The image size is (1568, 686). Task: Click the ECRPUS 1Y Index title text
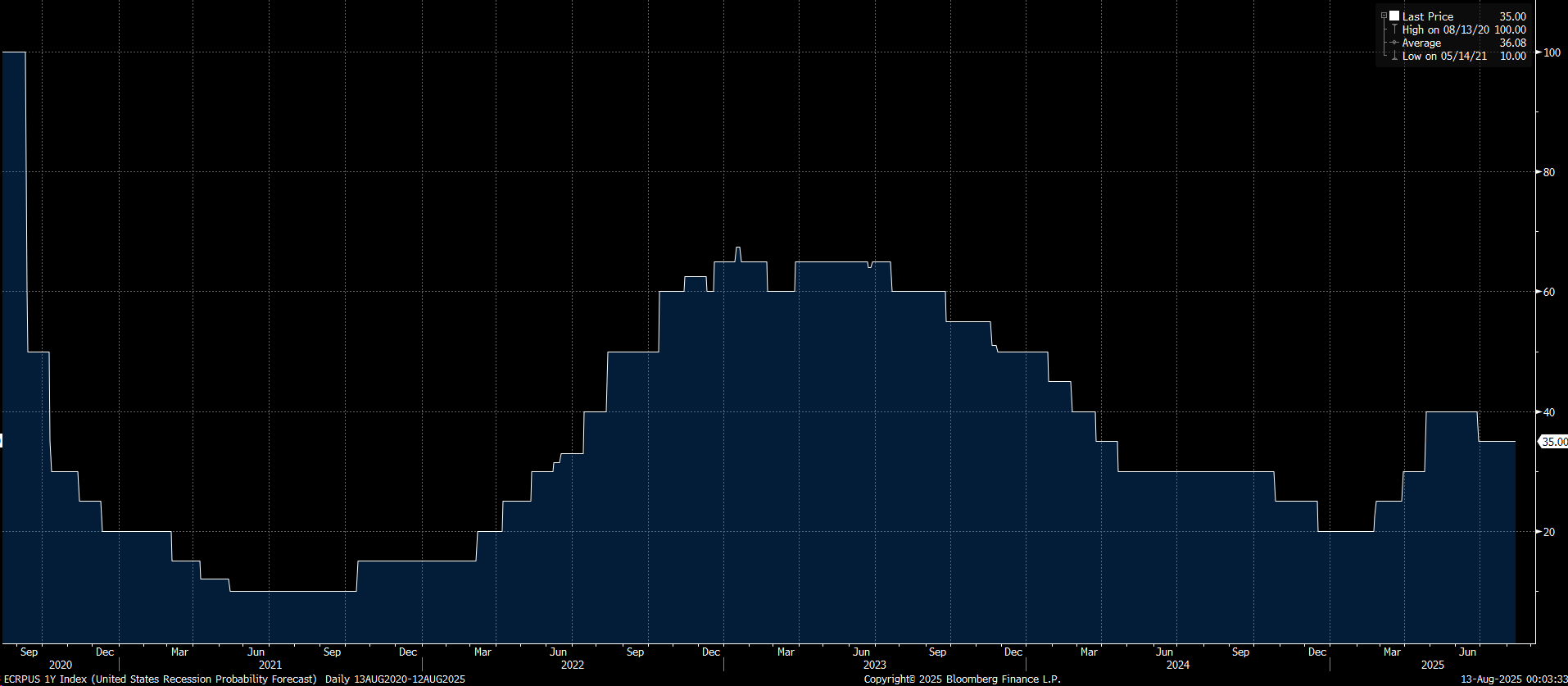tap(160, 679)
